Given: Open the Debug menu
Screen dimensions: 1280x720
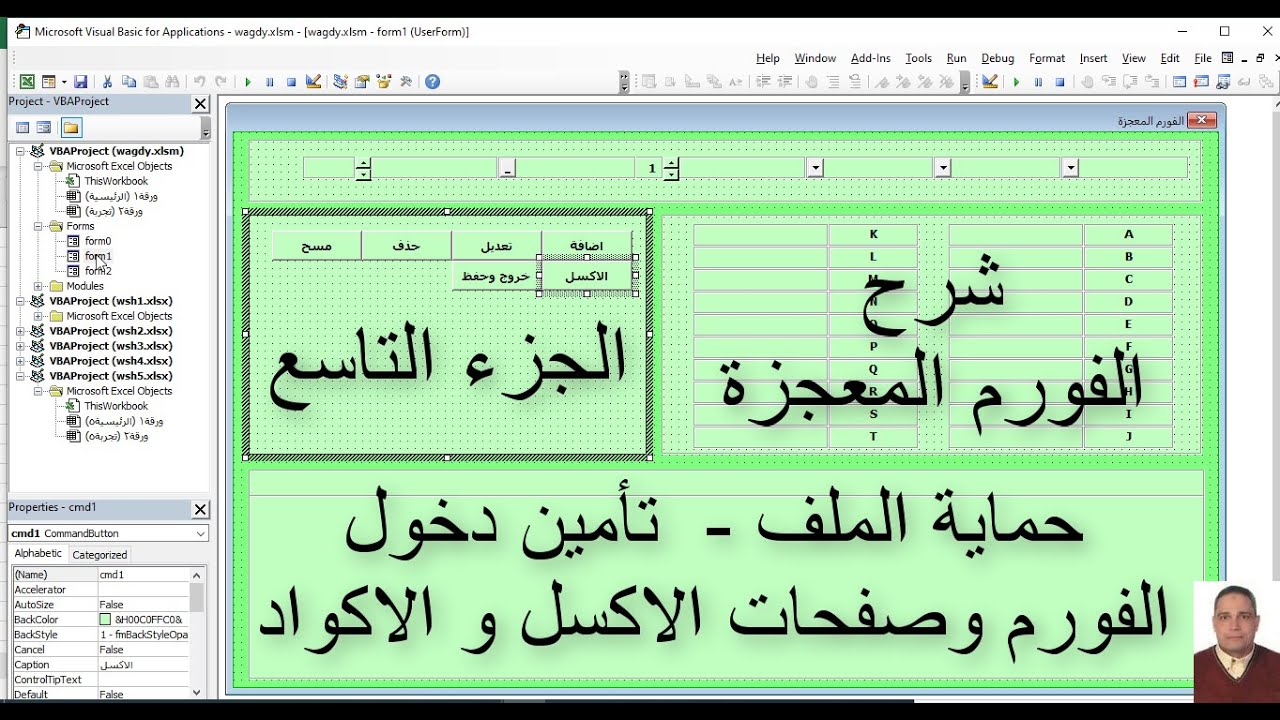Looking at the screenshot, I should pos(997,58).
